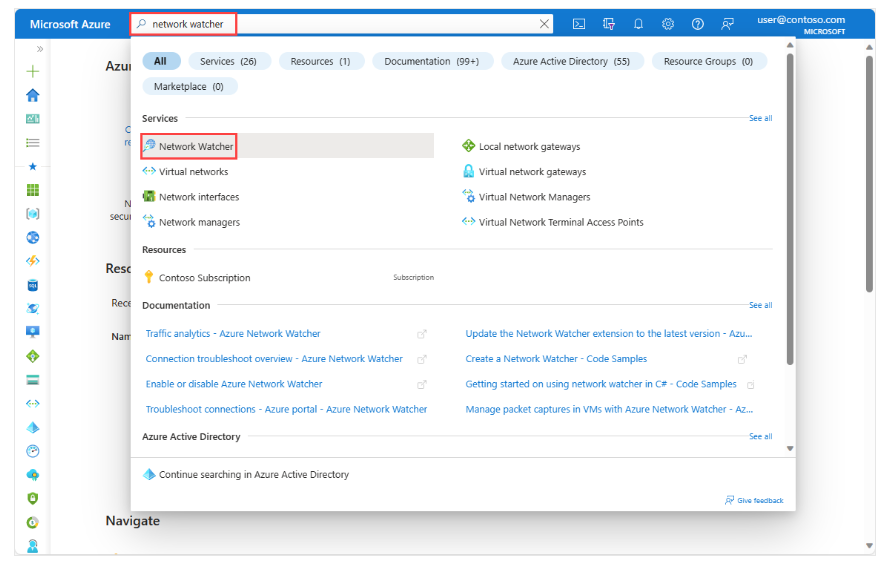Open Virtual machines monitor icon in sidebar

(33, 332)
